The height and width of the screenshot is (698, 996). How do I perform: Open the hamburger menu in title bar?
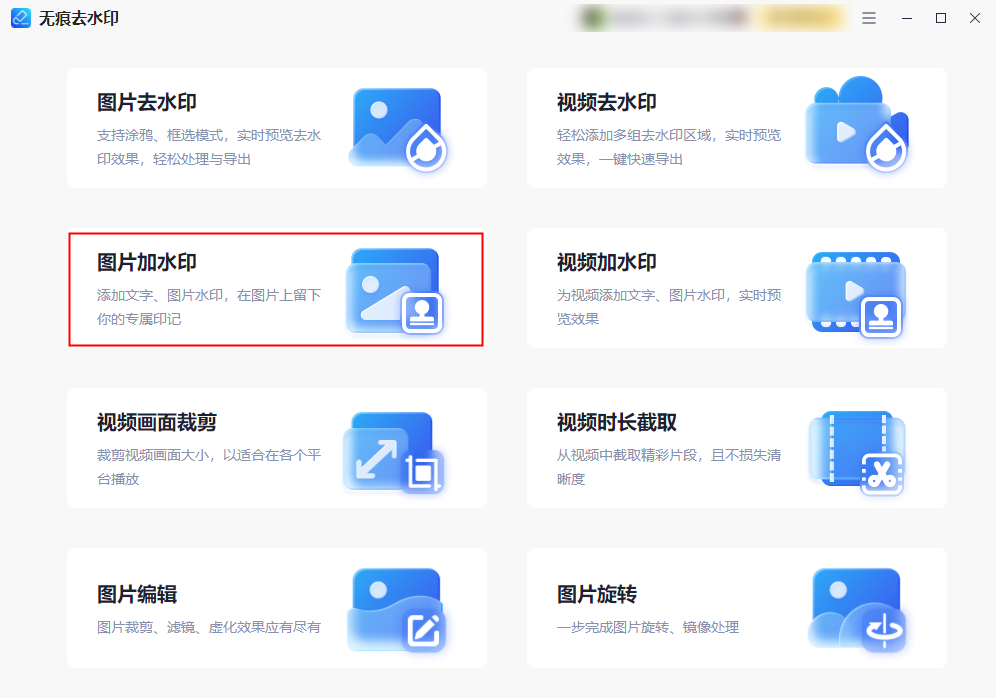point(869,18)
